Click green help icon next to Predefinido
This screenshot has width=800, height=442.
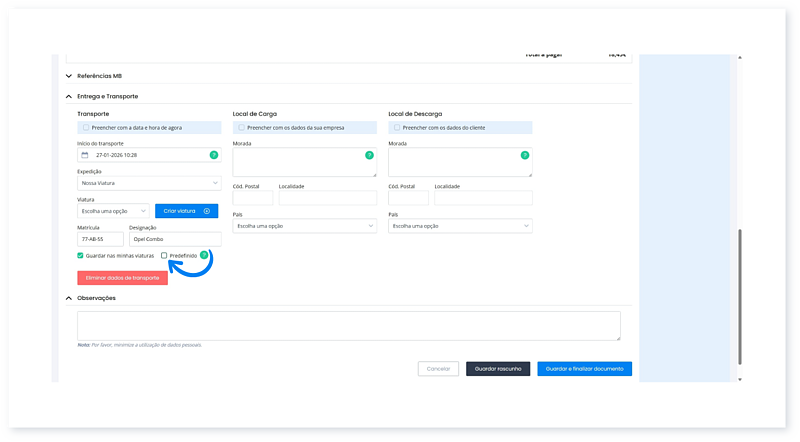(204, 255)
